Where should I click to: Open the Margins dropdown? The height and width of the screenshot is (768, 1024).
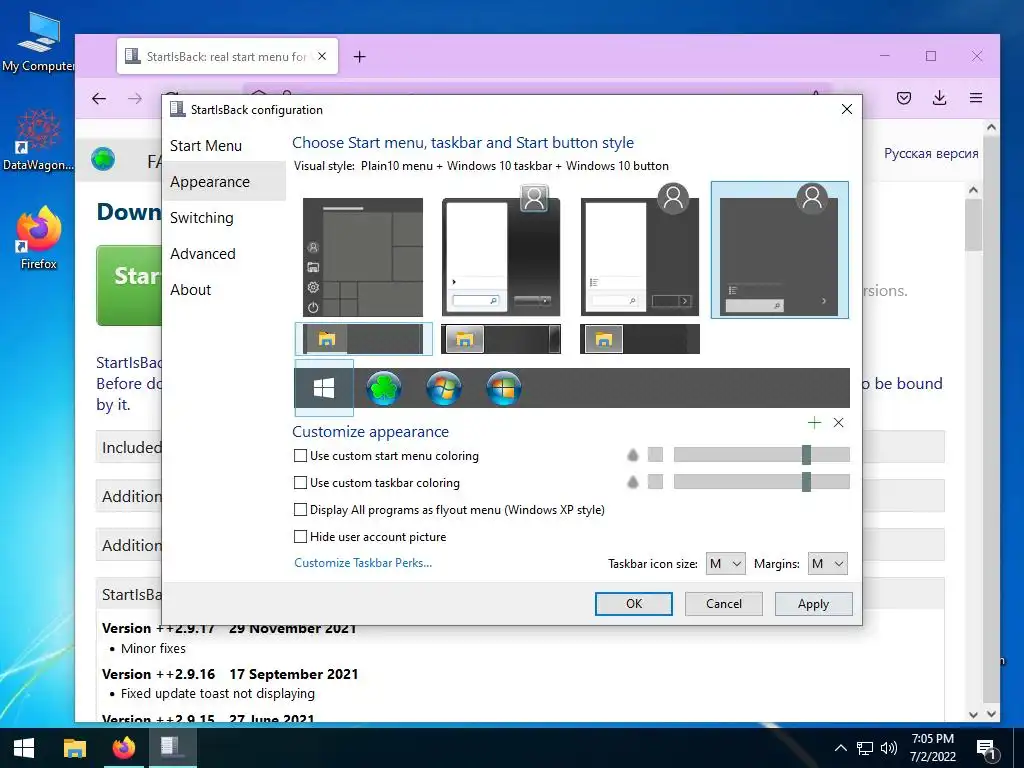pyautogui.click(x=827, y=564)
